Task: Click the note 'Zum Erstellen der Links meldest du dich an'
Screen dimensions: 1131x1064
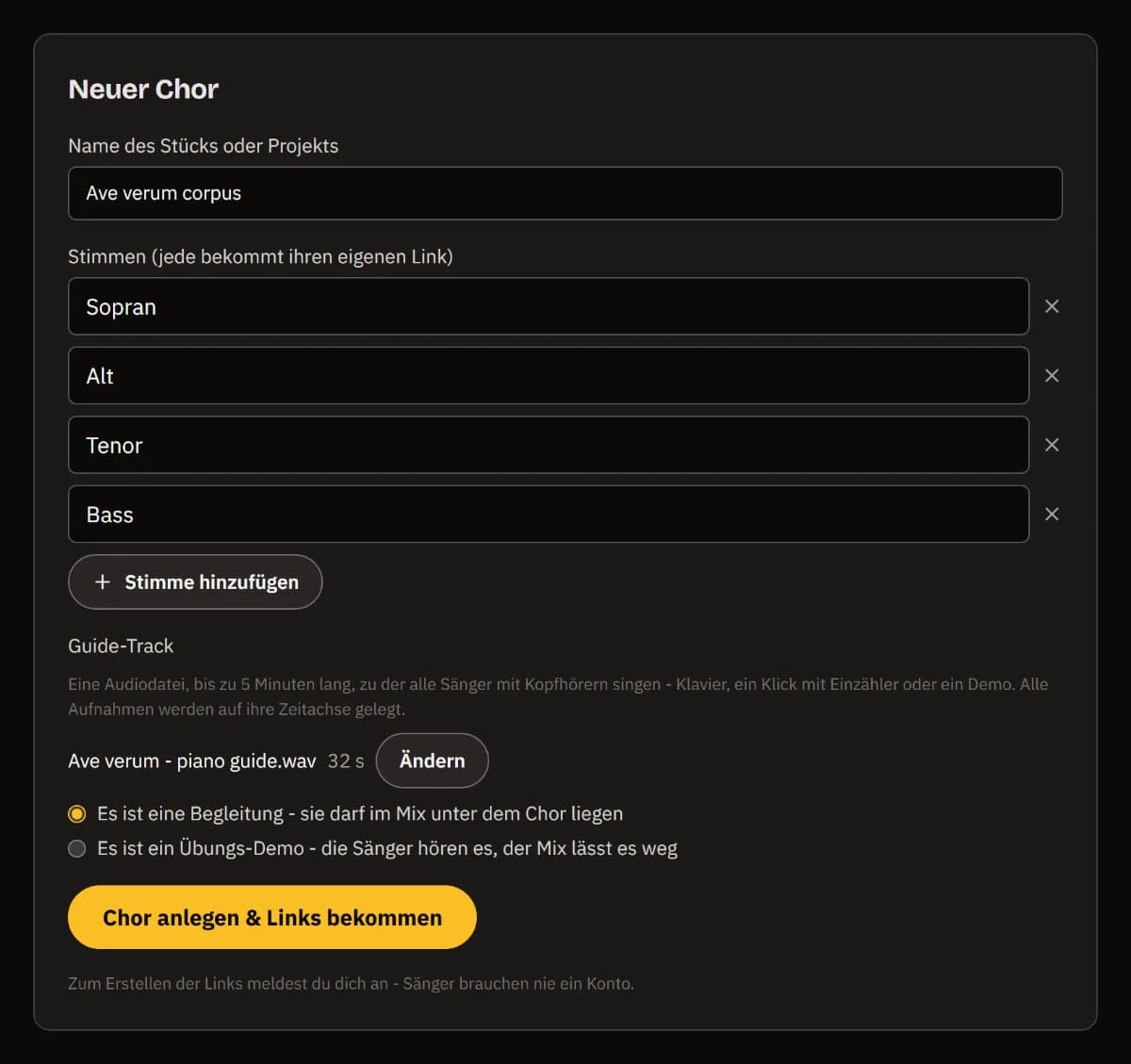Action: 228,983
